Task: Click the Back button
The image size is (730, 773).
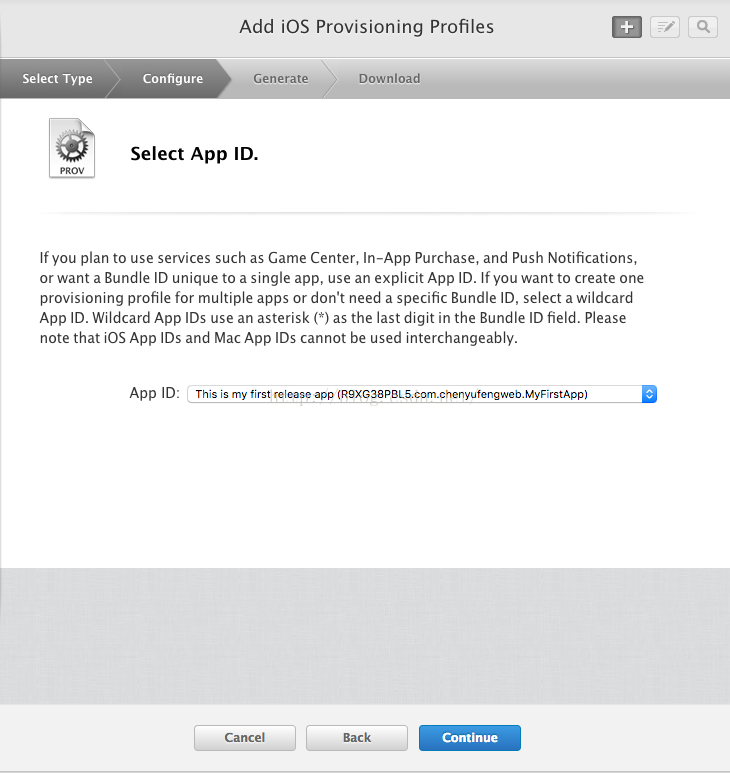Action: pos(356,738)
